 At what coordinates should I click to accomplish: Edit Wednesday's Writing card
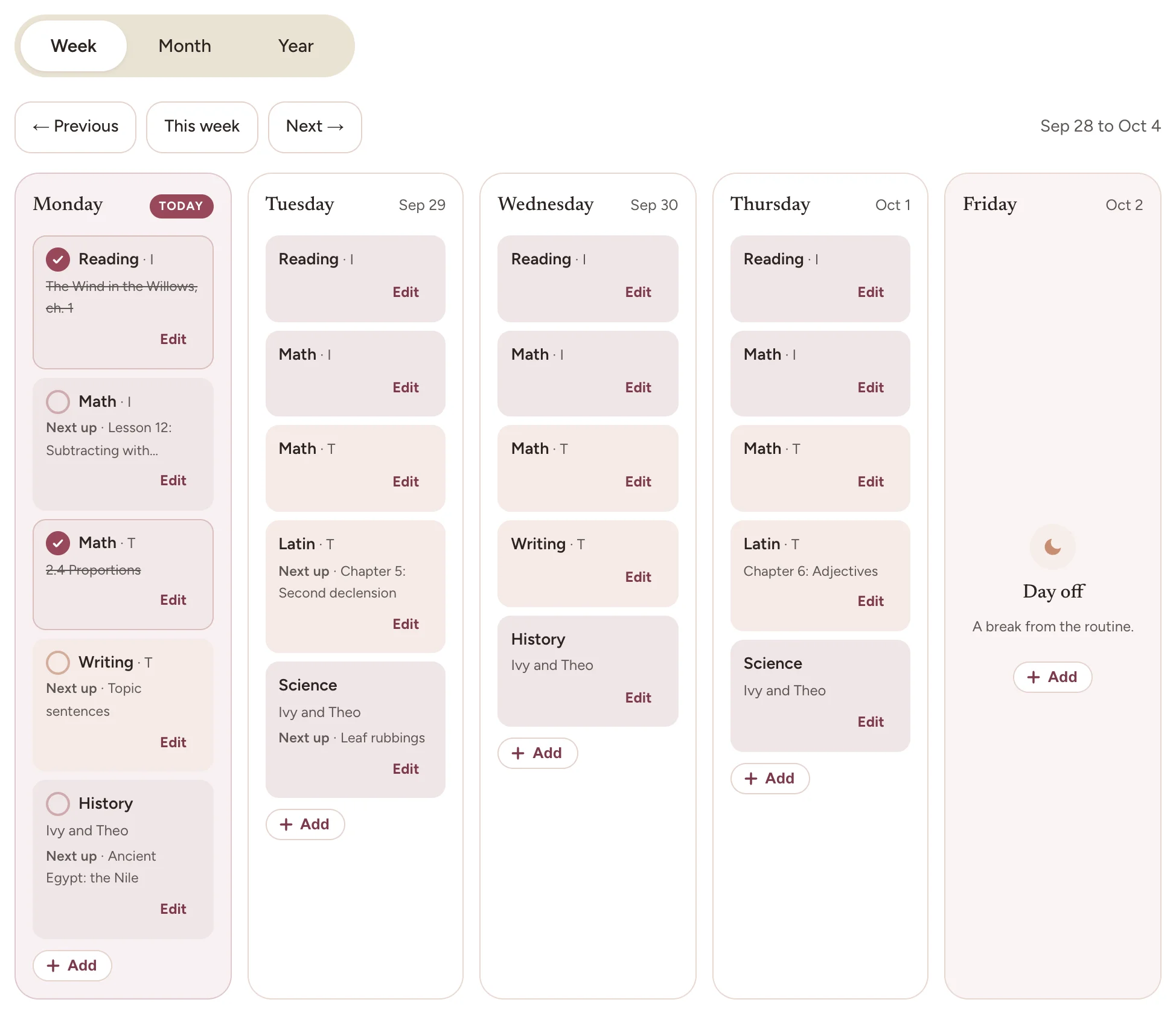pyautogui.click(x=638, y=577)
